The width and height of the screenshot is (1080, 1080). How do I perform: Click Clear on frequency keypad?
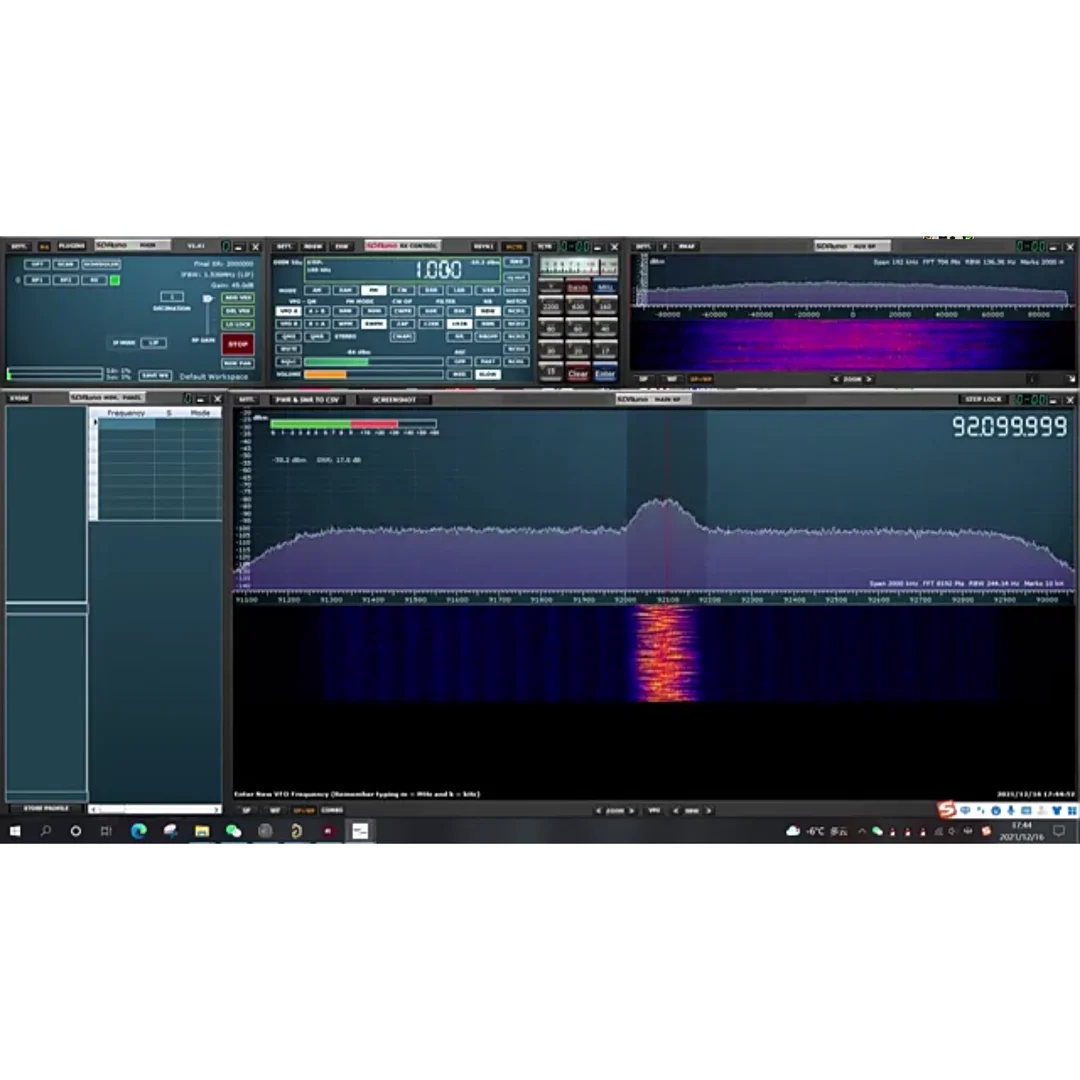[577, 373]
